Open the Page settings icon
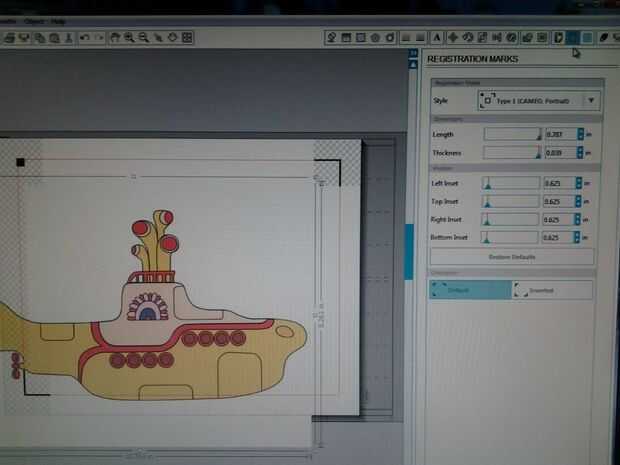This screenshot has height=465, width=620. [x=558, y=38]
